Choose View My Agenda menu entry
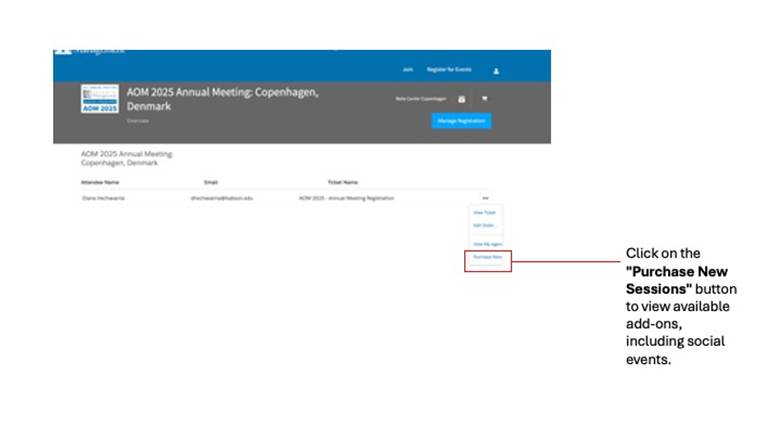Image resolution: width=781 pixels, height=439 pixels. coord(488,244)
